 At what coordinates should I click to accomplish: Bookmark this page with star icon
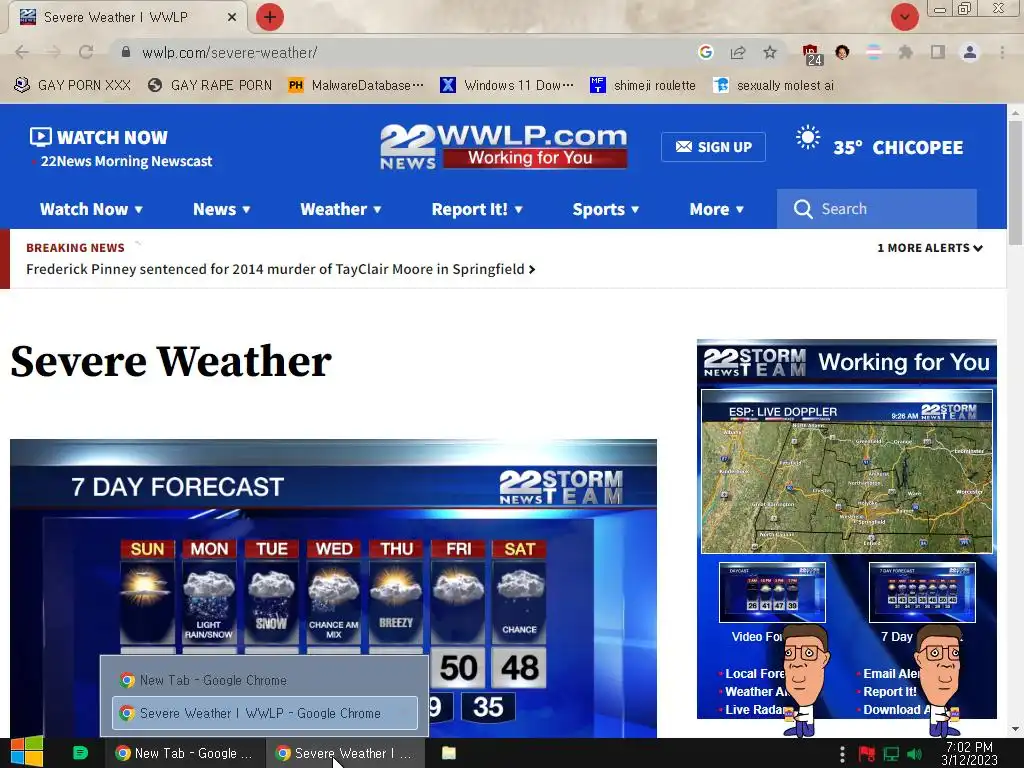tap(770, 52)
